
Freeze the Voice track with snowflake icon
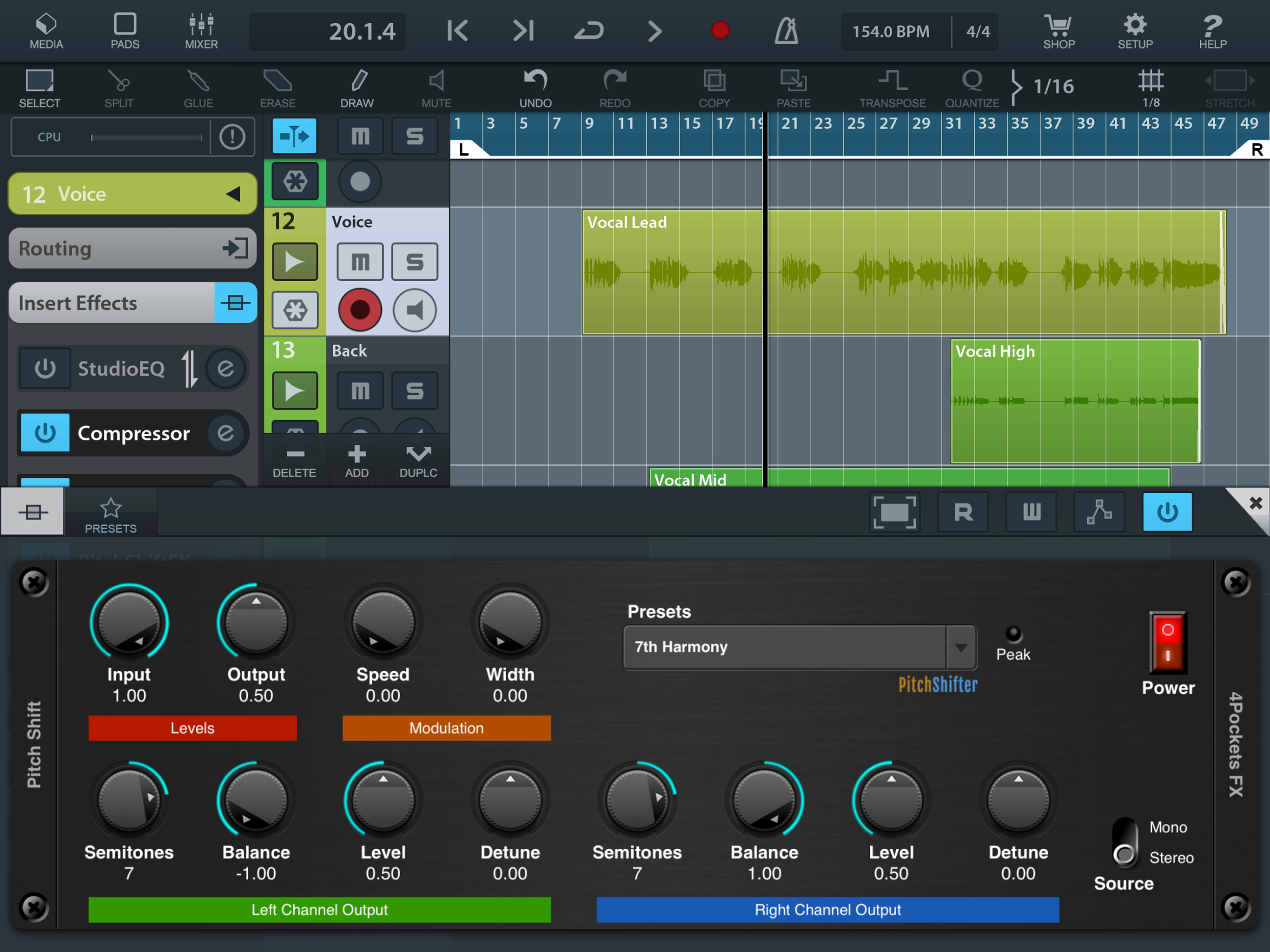tap(295, 311)
